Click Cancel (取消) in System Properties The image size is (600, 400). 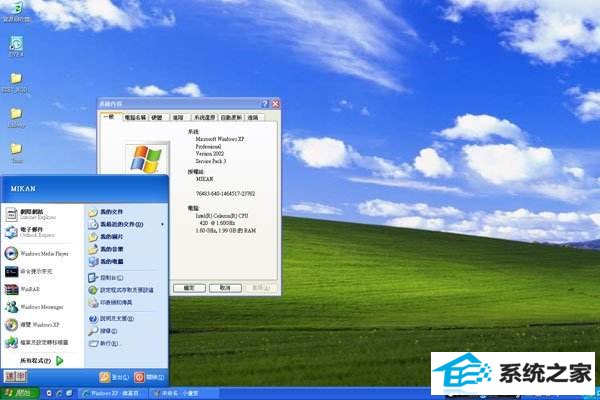[x=225, y=288]
